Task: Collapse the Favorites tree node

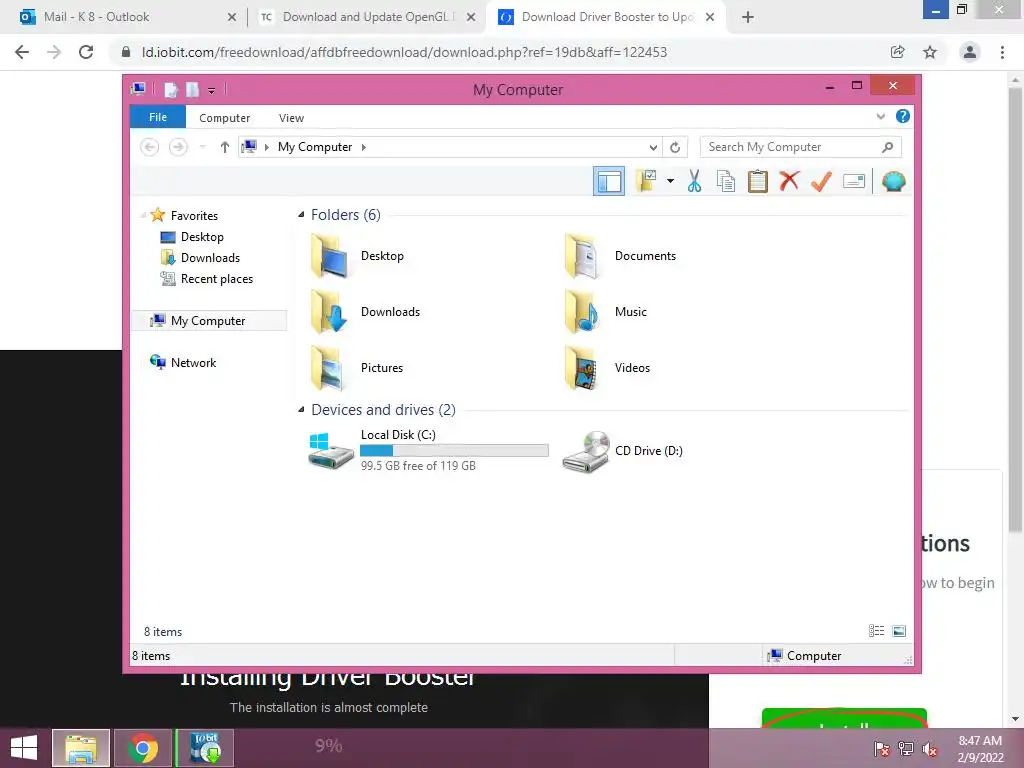Action: pos(143,216)
